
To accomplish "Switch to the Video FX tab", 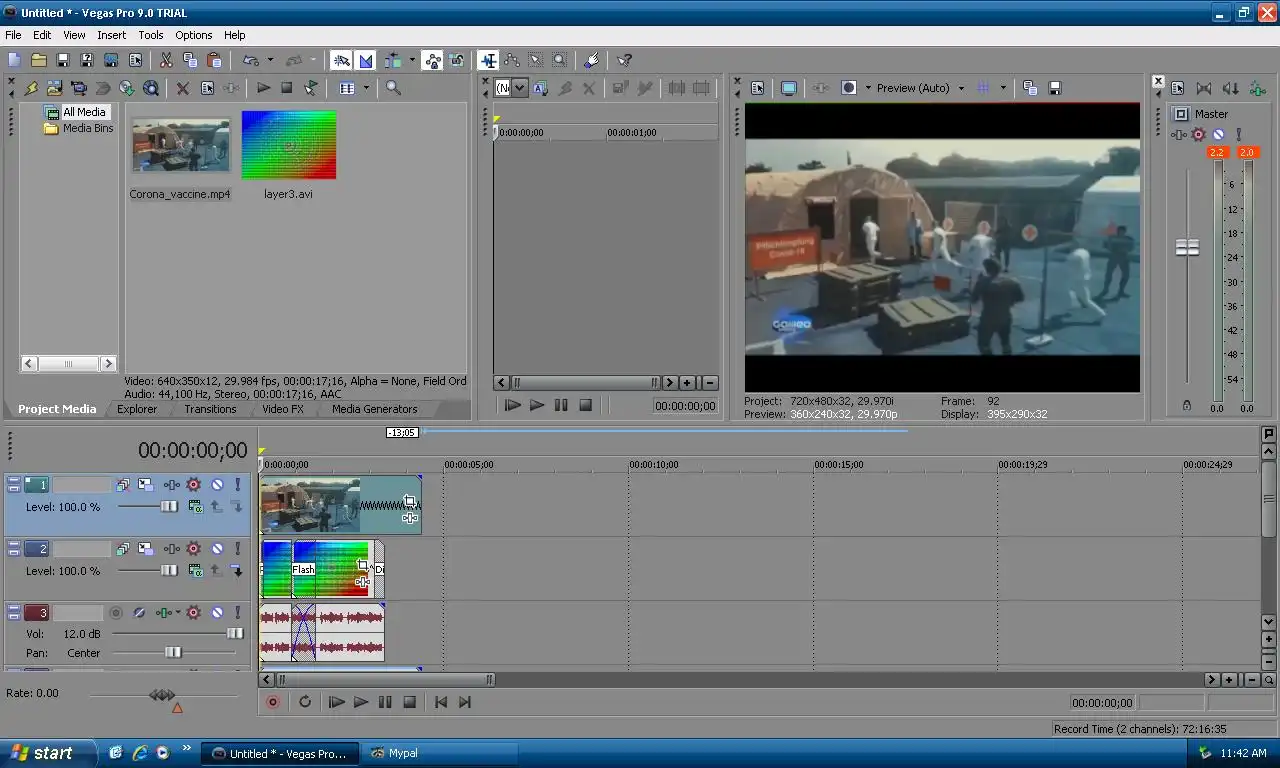I will (x=283, y=409).
